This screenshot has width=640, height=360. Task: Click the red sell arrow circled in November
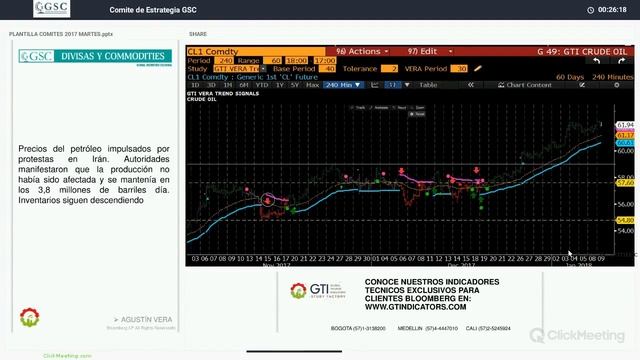pyautogui.click(x=267, y=200)
